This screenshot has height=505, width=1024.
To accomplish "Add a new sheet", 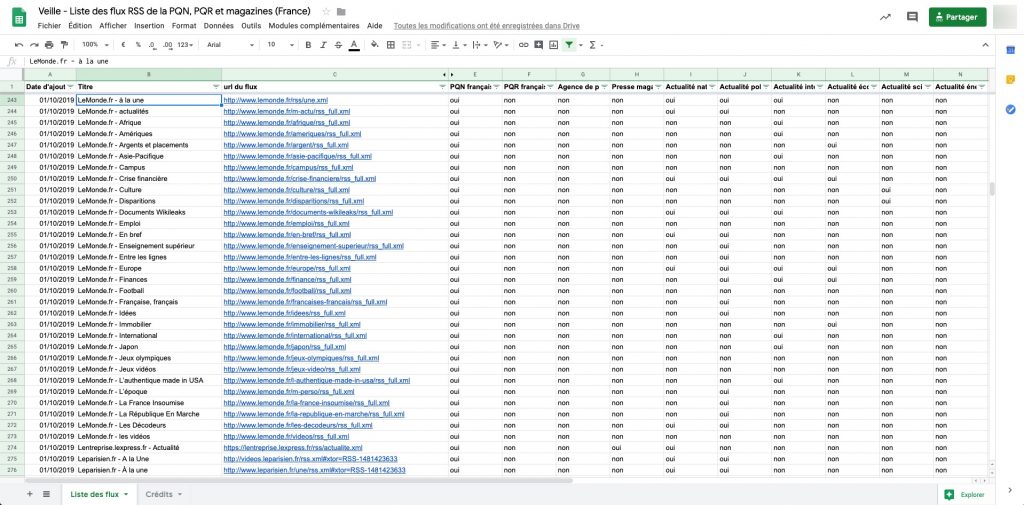I will click(29, 494).
